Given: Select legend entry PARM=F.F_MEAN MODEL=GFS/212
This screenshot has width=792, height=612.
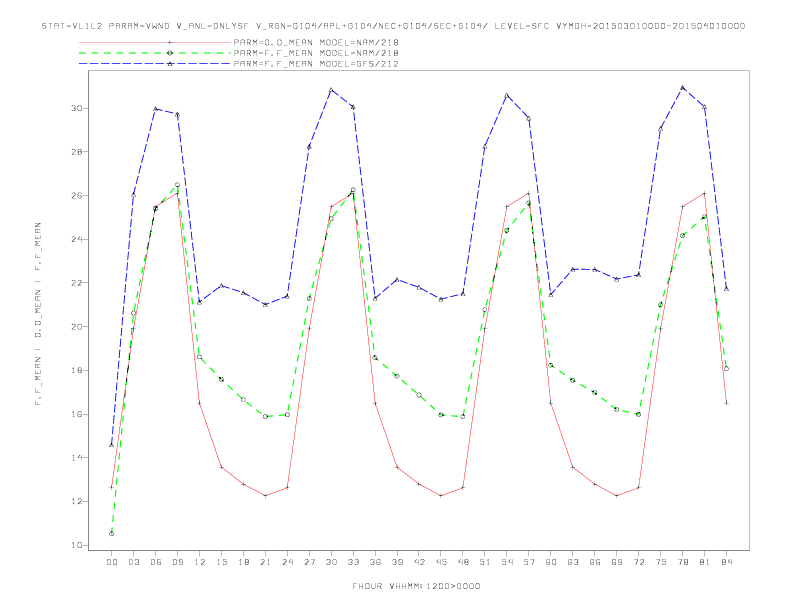Looking at the screenshot, I should click(x=316, y=64).
